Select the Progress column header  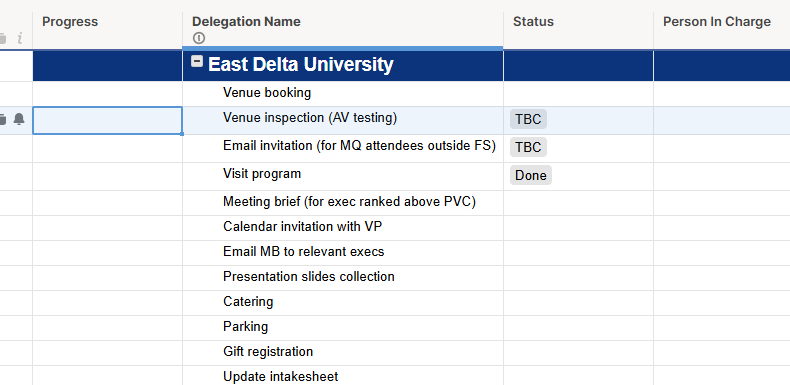[x=107, y=31]
